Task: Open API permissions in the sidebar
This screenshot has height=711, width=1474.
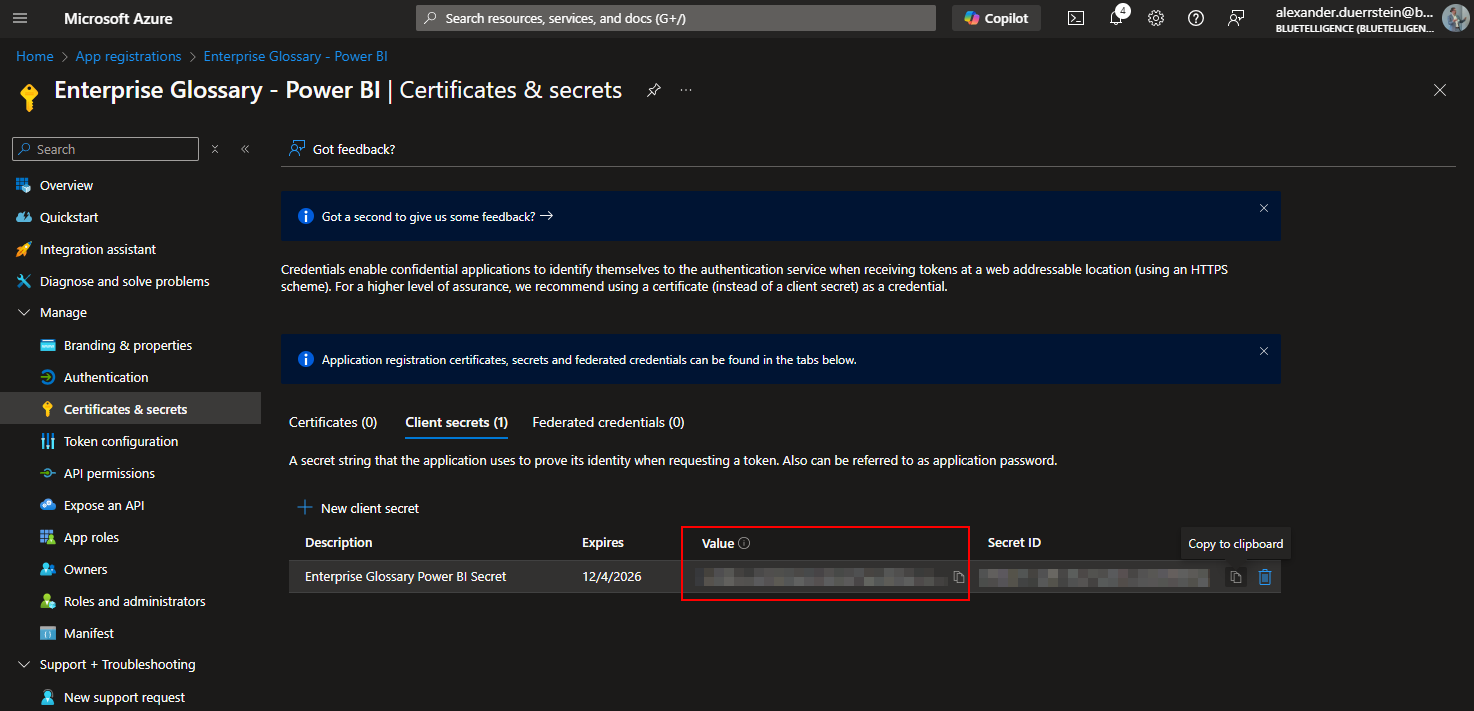Action: click(109, 473)
